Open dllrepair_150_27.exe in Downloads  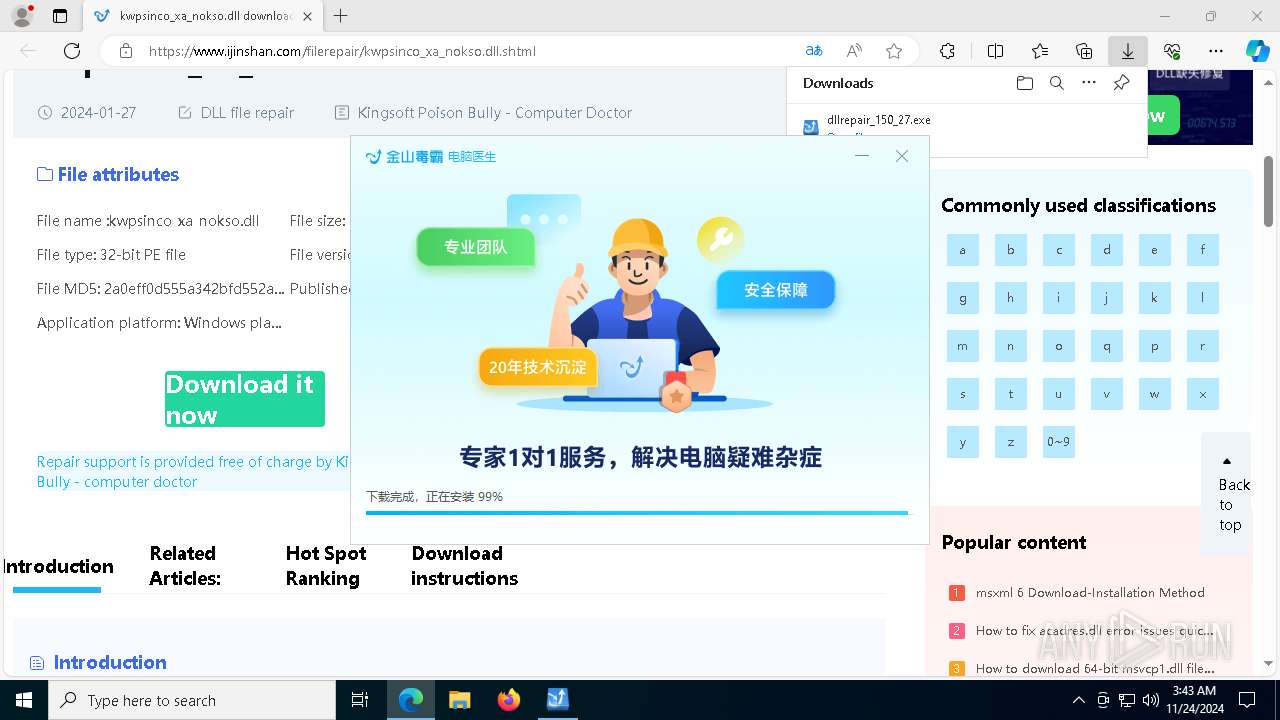point(878,120)
